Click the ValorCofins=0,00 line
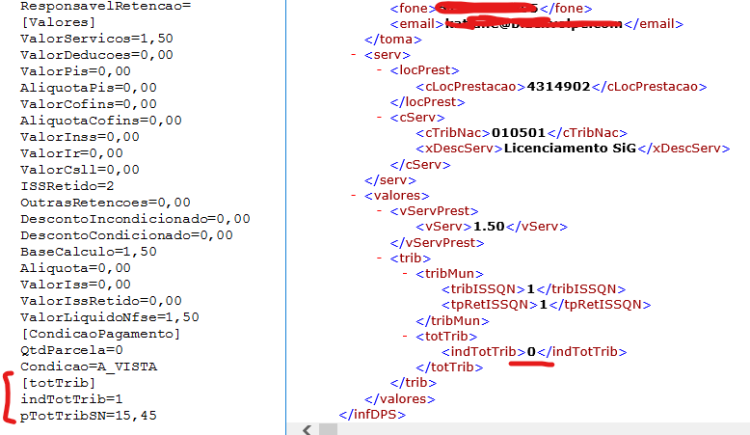 click(88, 104)
